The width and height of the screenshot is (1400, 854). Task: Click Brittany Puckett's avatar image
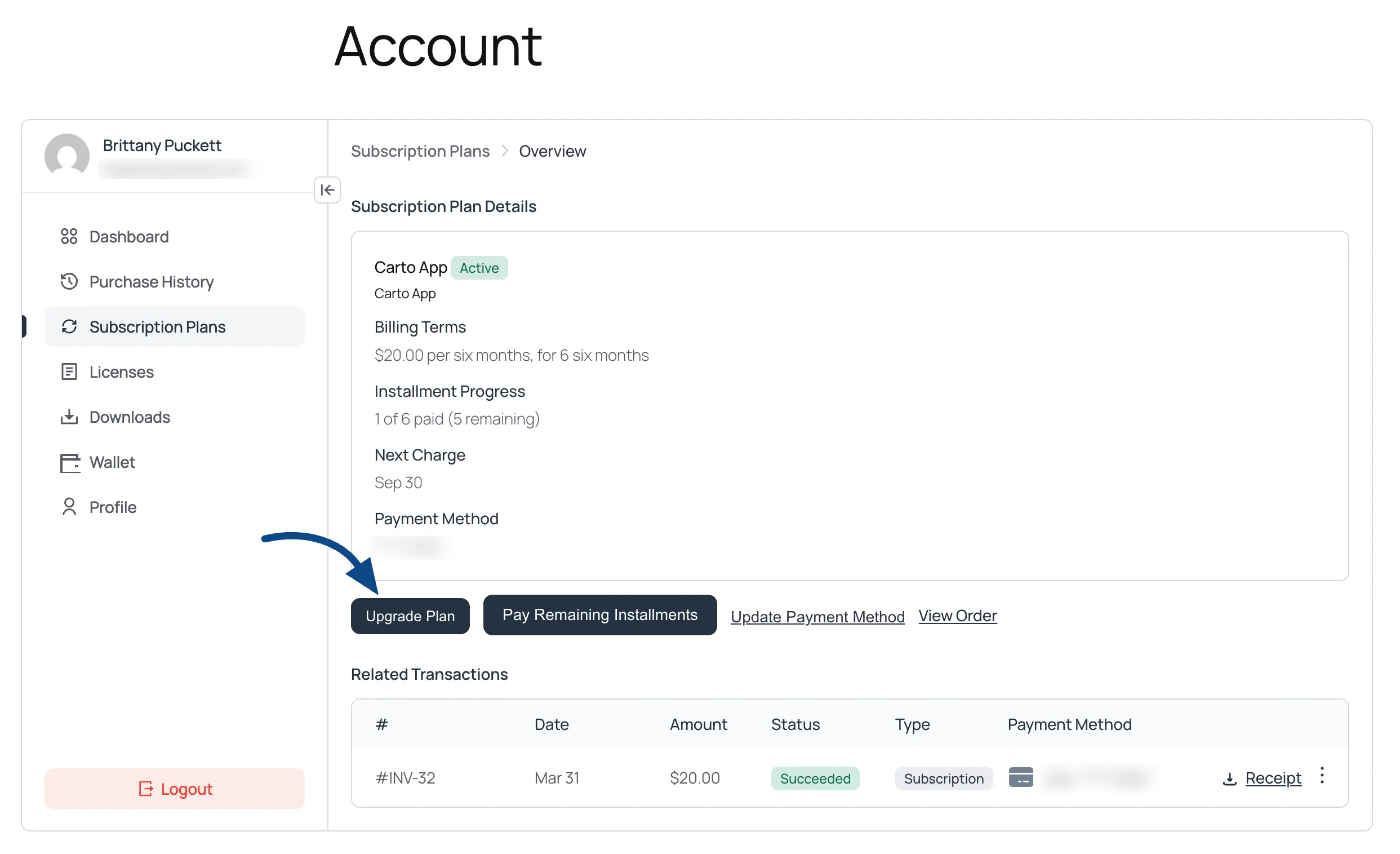tap(67, 156)
